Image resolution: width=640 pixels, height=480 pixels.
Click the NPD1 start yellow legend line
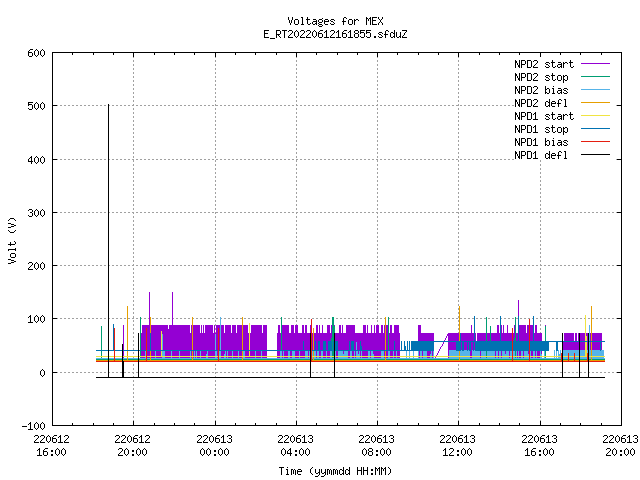tap(595, 116)
